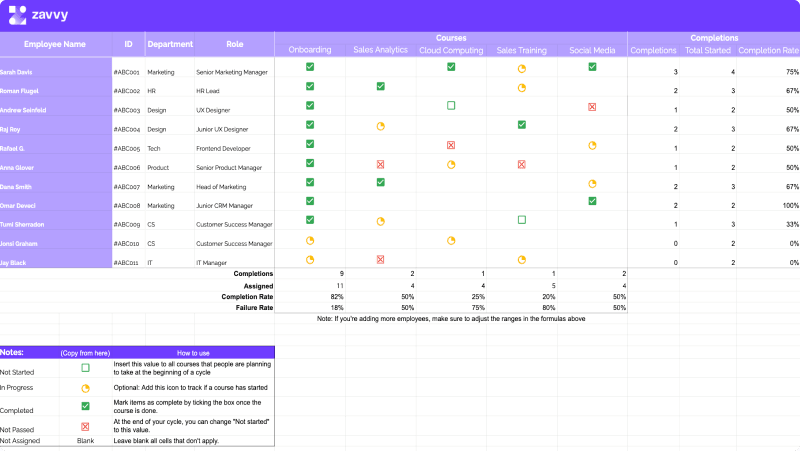
Task: Click Jonsi Graham's Onboarding in-progress icon
Action: point(310,241)
